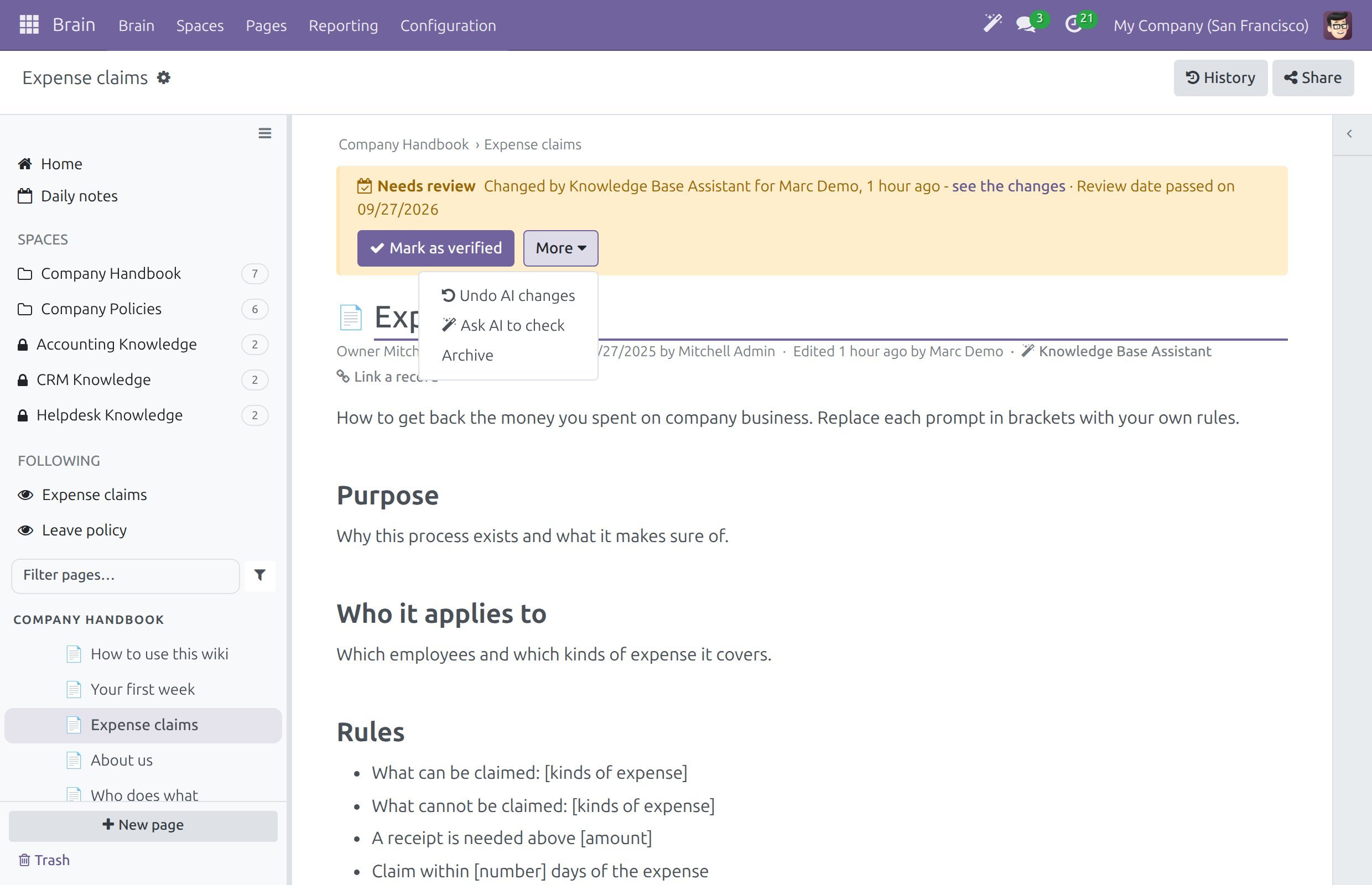Choose Ask AI to check

[x=508, y=325]
